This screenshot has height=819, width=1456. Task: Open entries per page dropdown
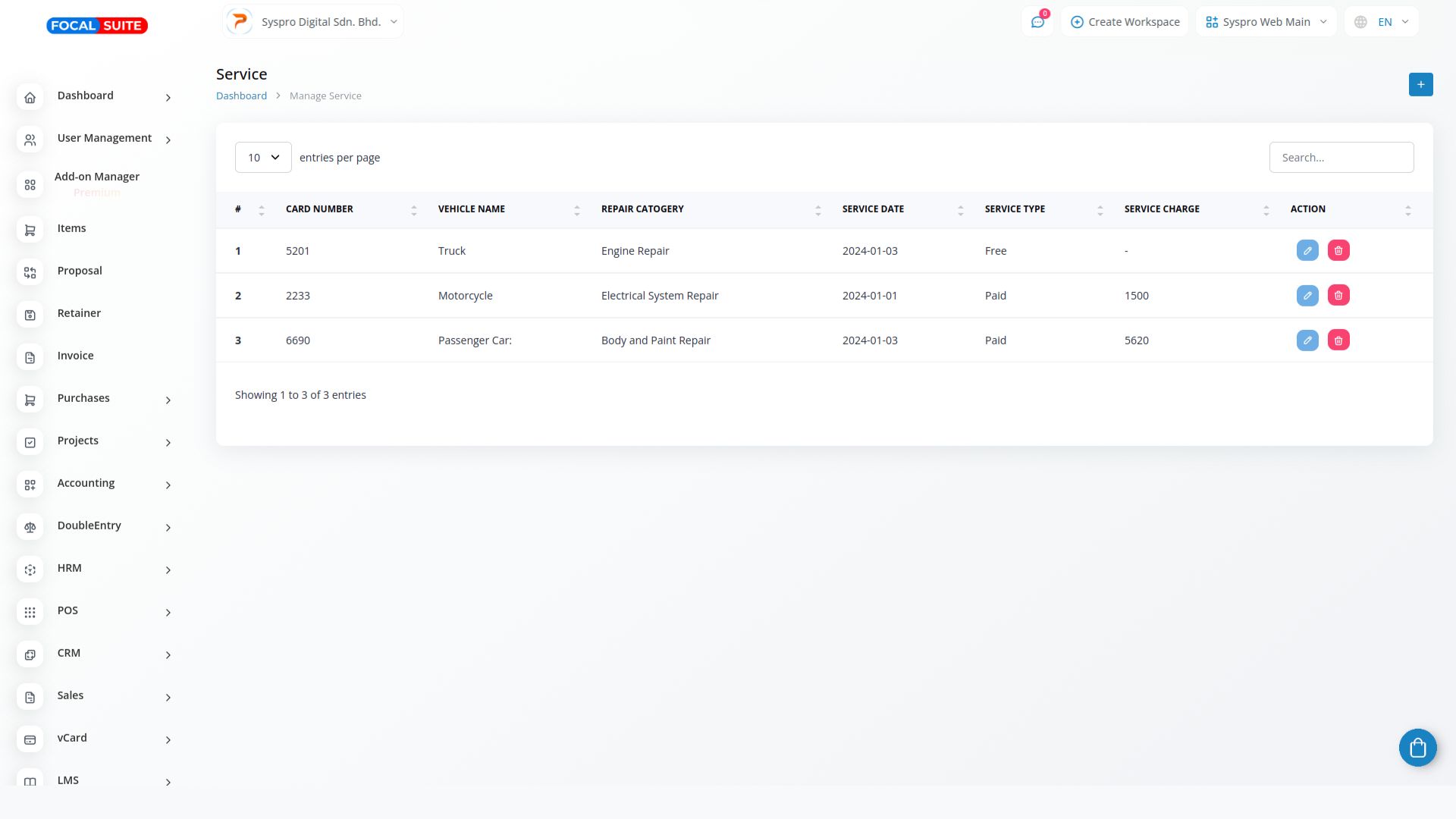263,158
